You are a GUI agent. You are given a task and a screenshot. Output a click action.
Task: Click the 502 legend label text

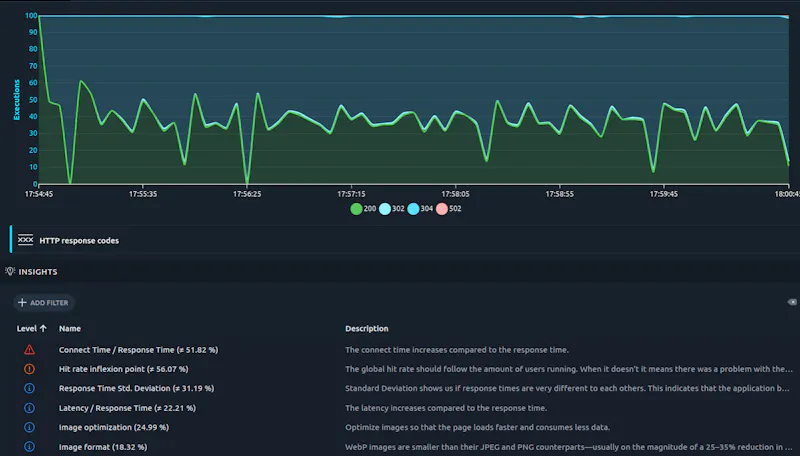click(x=455, y=209)
